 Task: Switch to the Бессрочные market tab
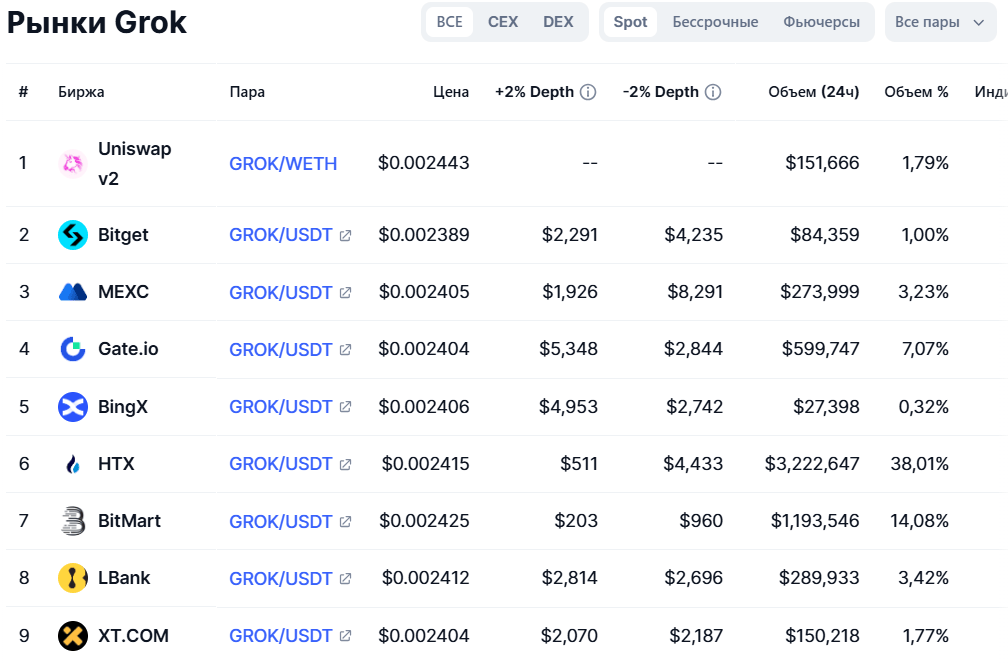(716, 22)
